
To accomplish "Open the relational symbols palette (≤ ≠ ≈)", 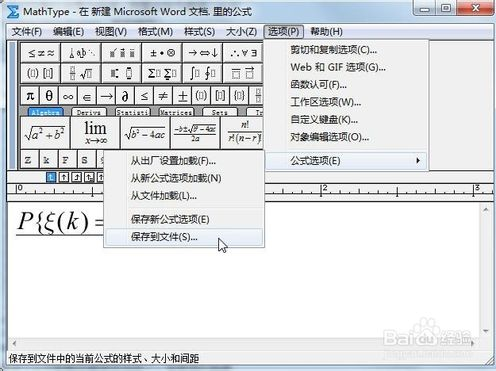I will [x=40, y=53].
